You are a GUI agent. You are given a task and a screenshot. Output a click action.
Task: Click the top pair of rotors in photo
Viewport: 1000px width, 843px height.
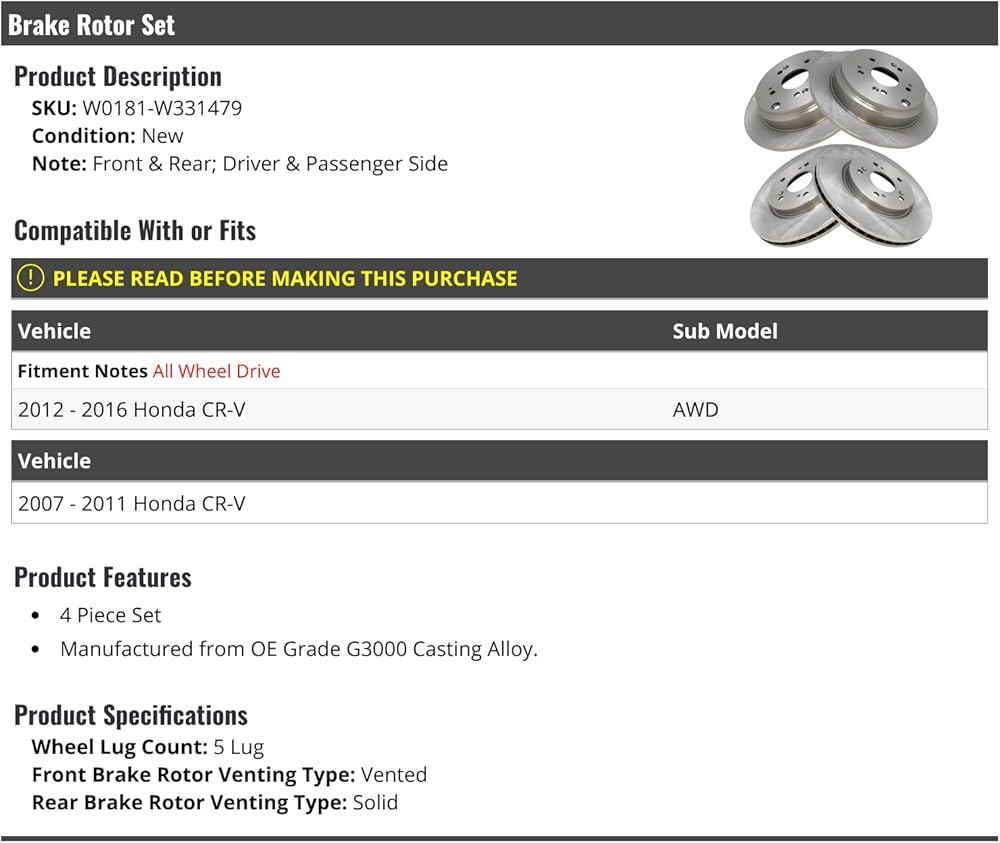coord(841,99)
